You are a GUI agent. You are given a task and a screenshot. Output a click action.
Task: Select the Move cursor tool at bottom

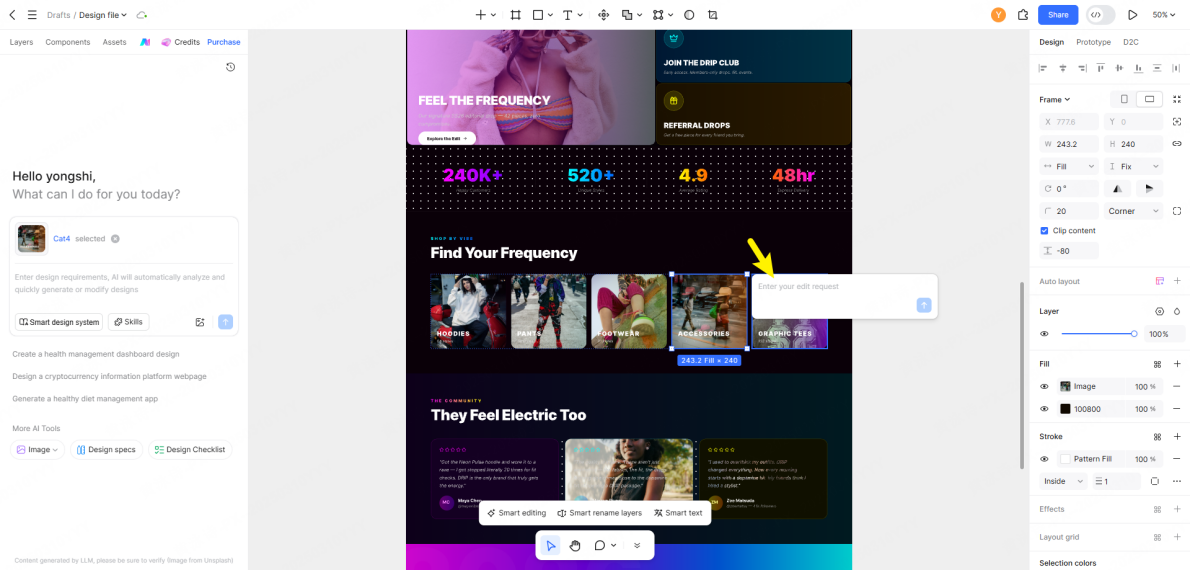(551, 545)
